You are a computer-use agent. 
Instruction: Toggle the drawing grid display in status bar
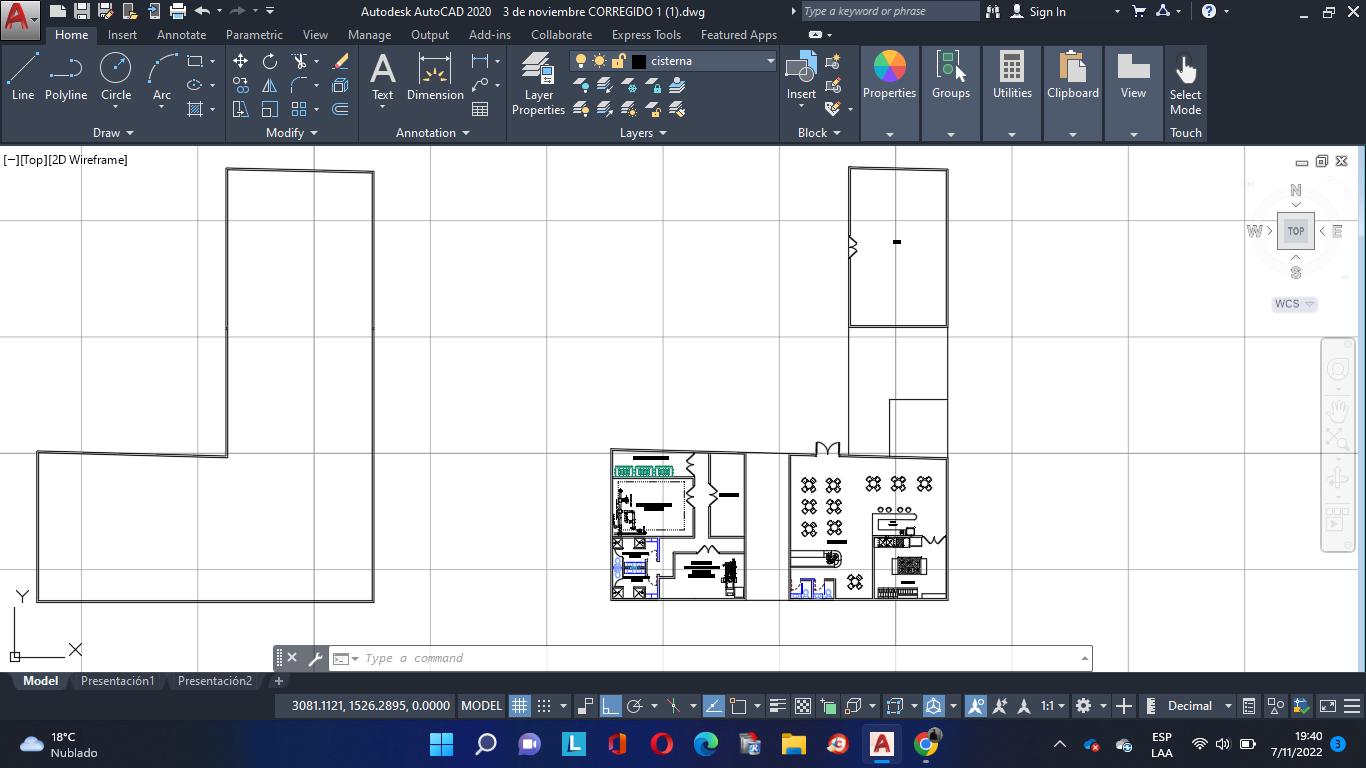[519, 706]
